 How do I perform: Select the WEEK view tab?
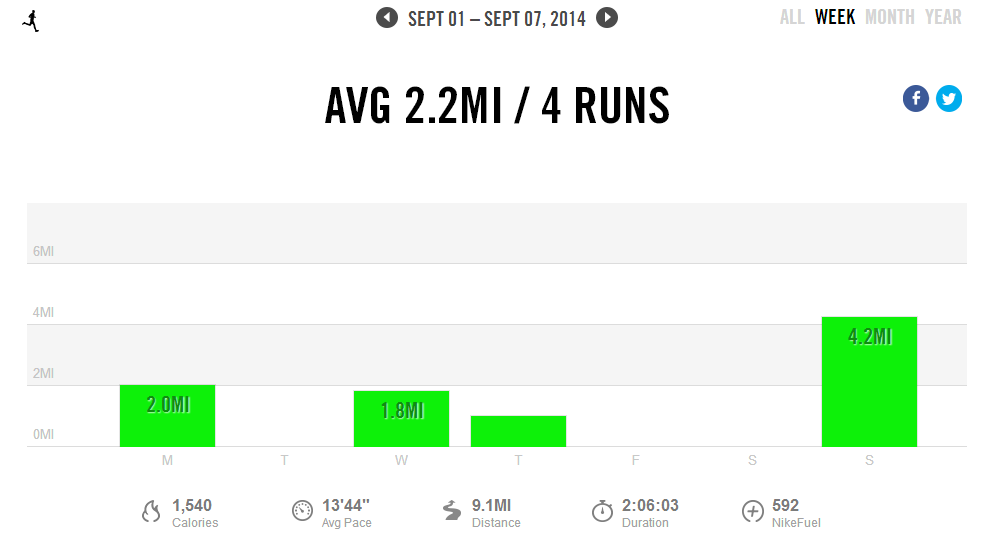coord(835,17)
